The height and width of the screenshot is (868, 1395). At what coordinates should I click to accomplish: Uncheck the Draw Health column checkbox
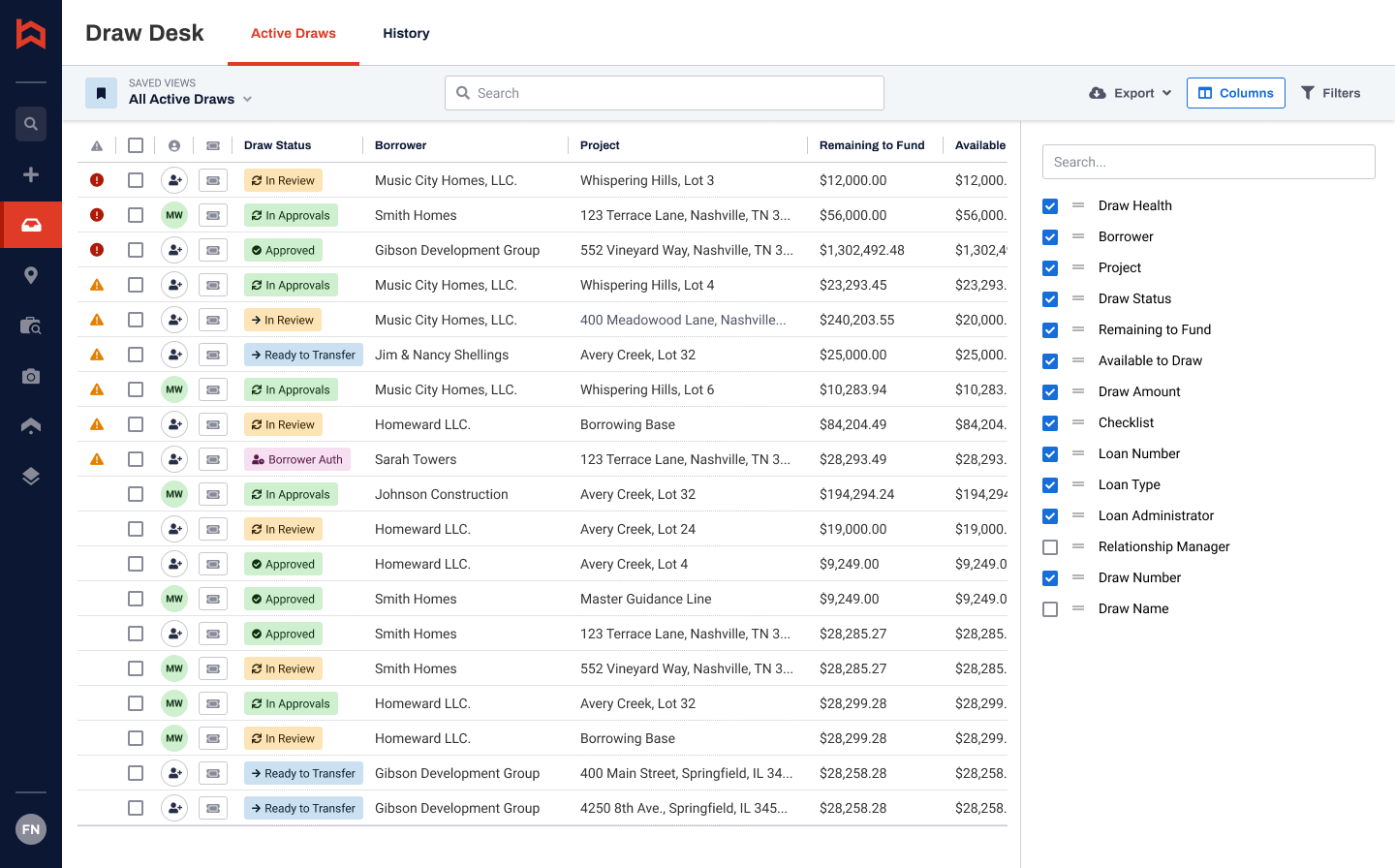1050,206
